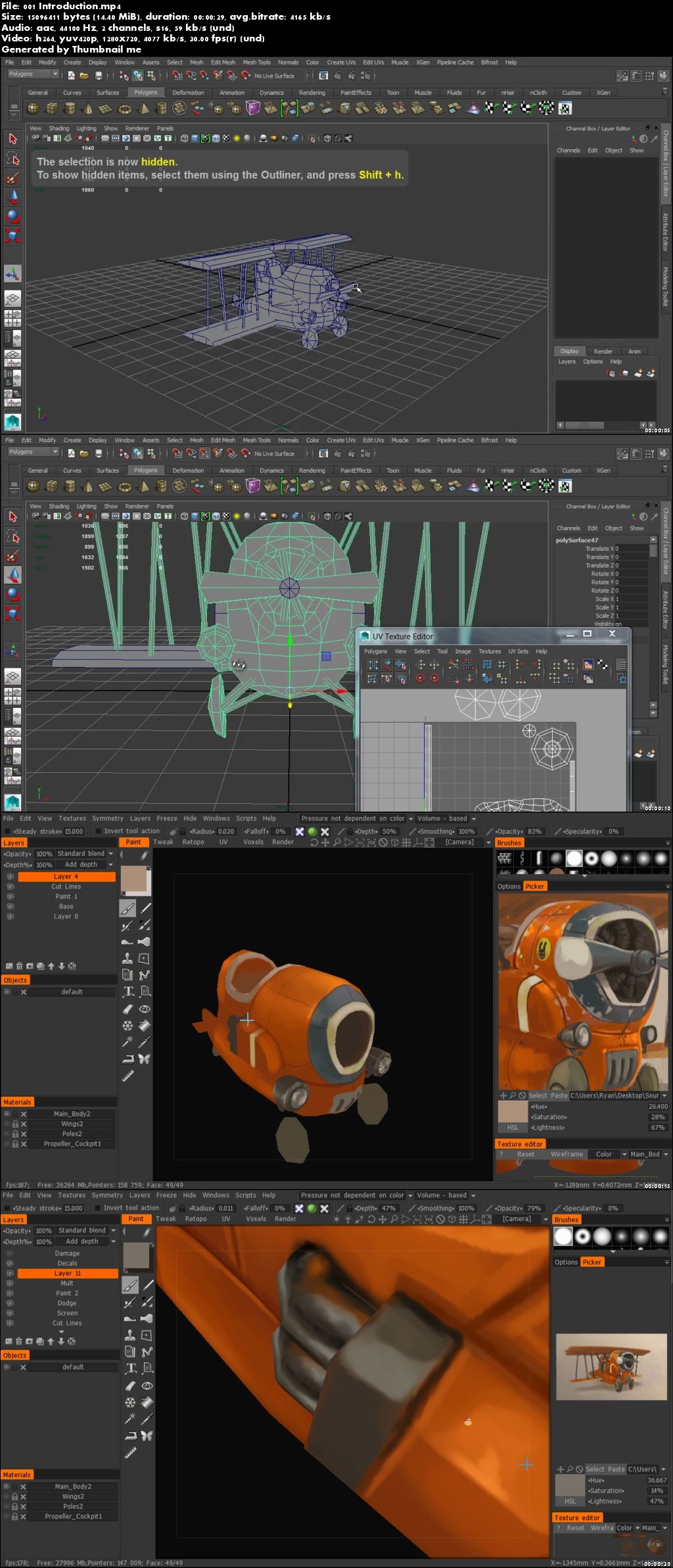The height and width of the screenshot is (1568, 673).
Task: Click the Wireframe button in the Texture editor panel
Action: pos(567,1154)
